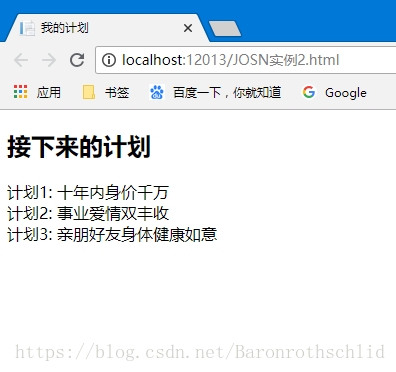Click the heading 接下来的计划

point(79,147)
